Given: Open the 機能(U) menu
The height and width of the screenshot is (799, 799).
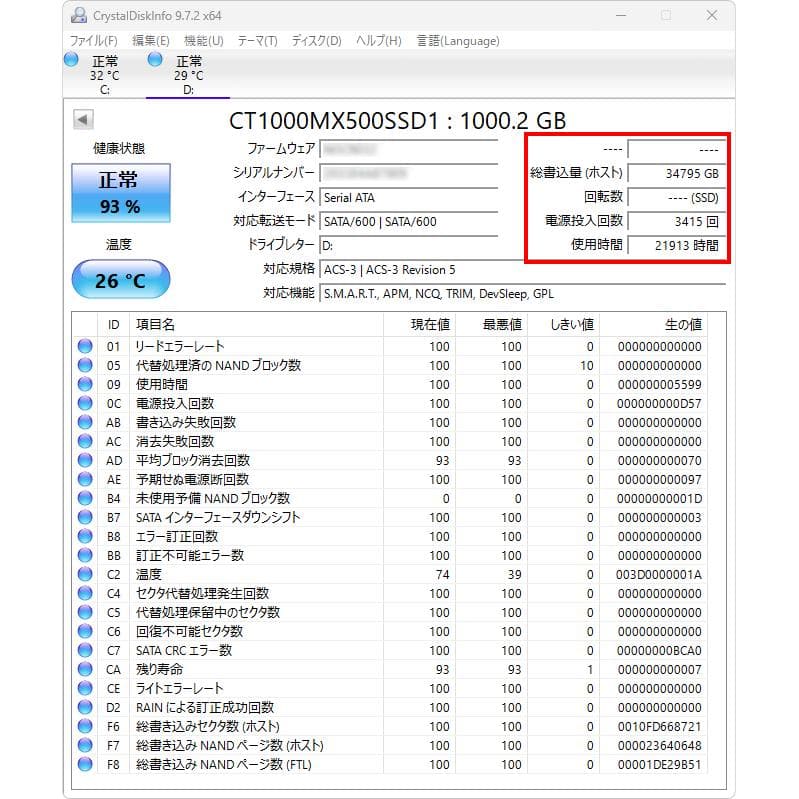Looking at the screenshot, I should pyautogui.click(x=204, y=41).
